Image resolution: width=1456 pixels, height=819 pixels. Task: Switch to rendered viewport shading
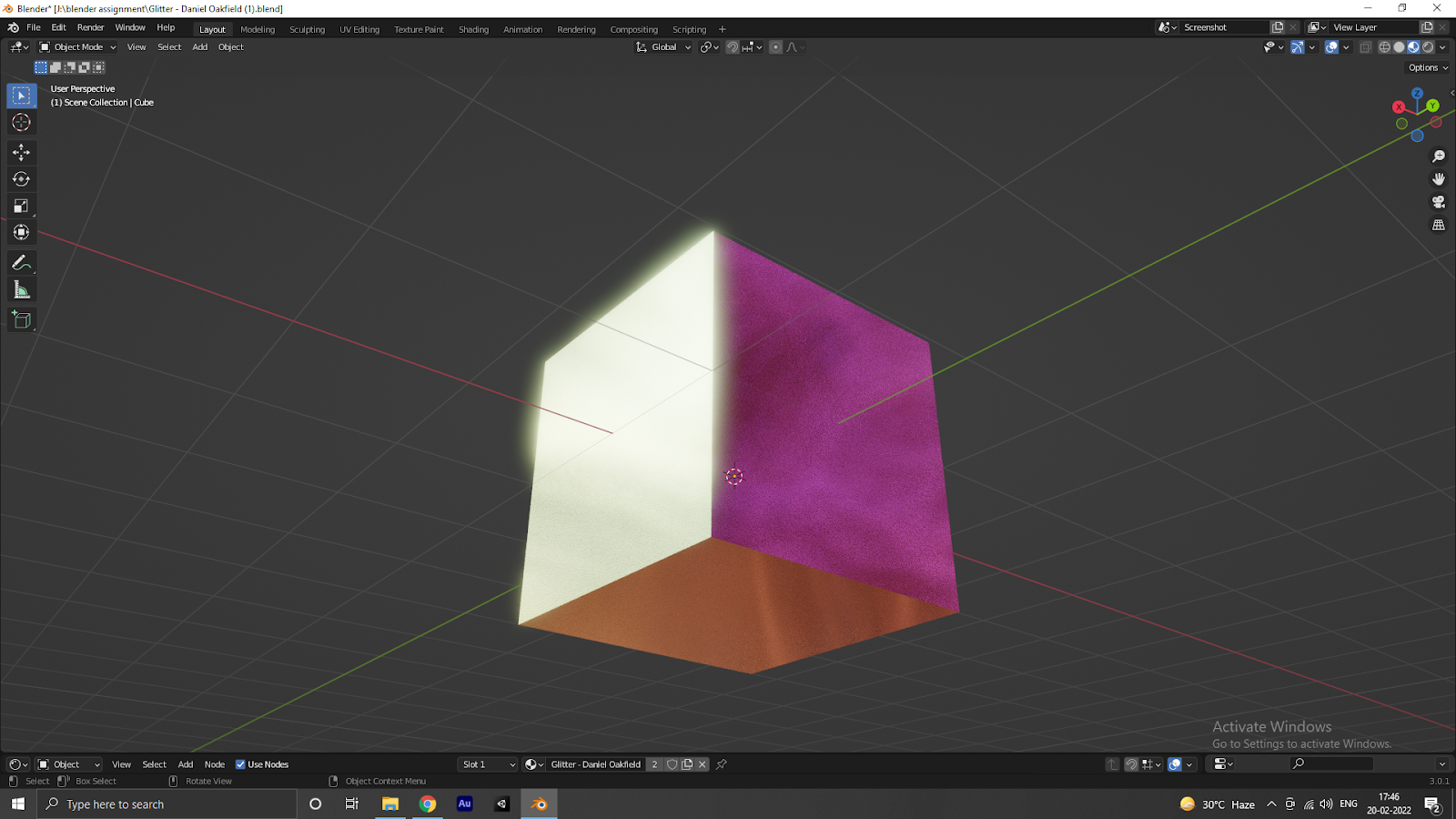pyautogui.click(x=1428, y=47)
